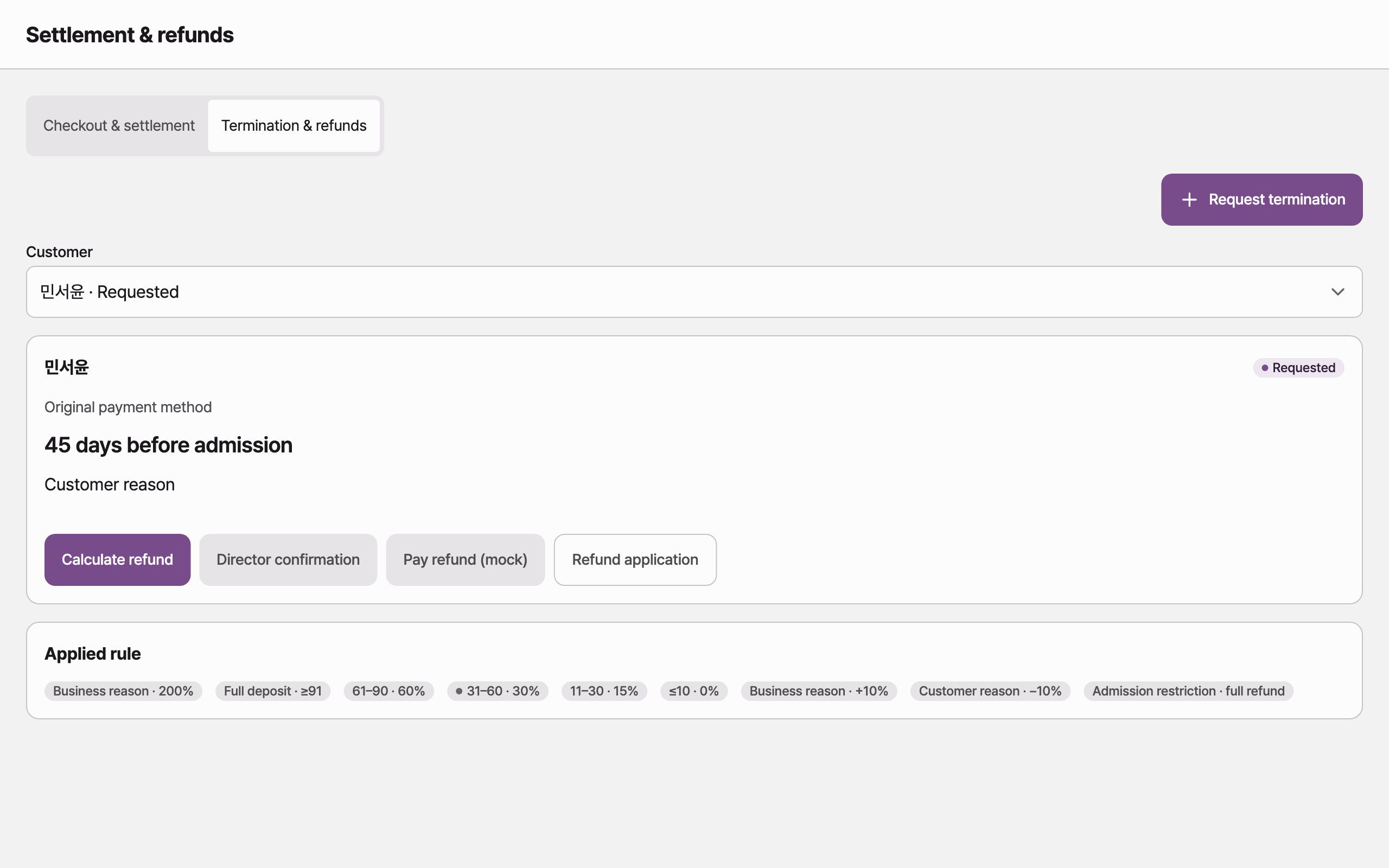Click the 민서윤 name in the card

coord(67,367)
